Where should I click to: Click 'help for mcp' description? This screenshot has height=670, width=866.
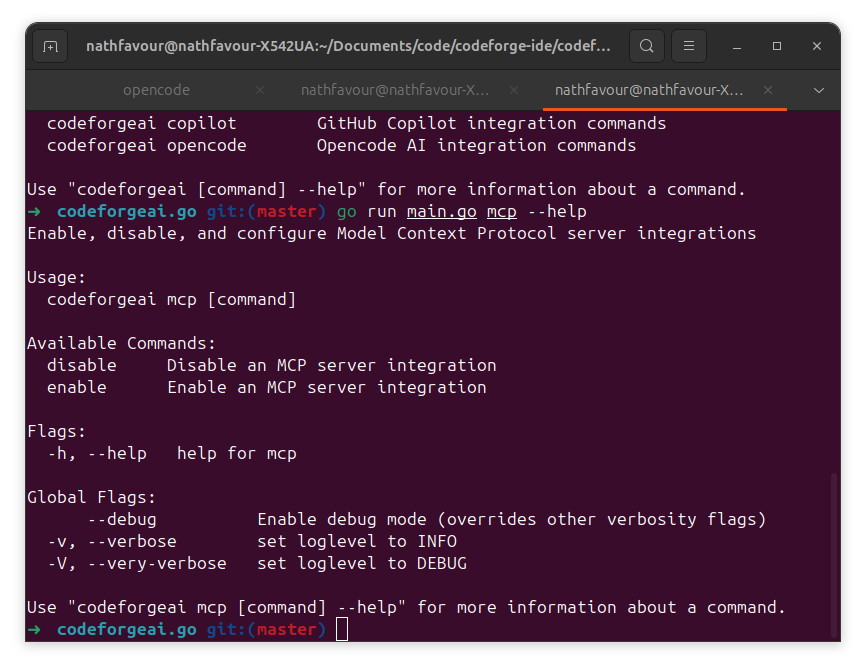click(x=236, y=453)
